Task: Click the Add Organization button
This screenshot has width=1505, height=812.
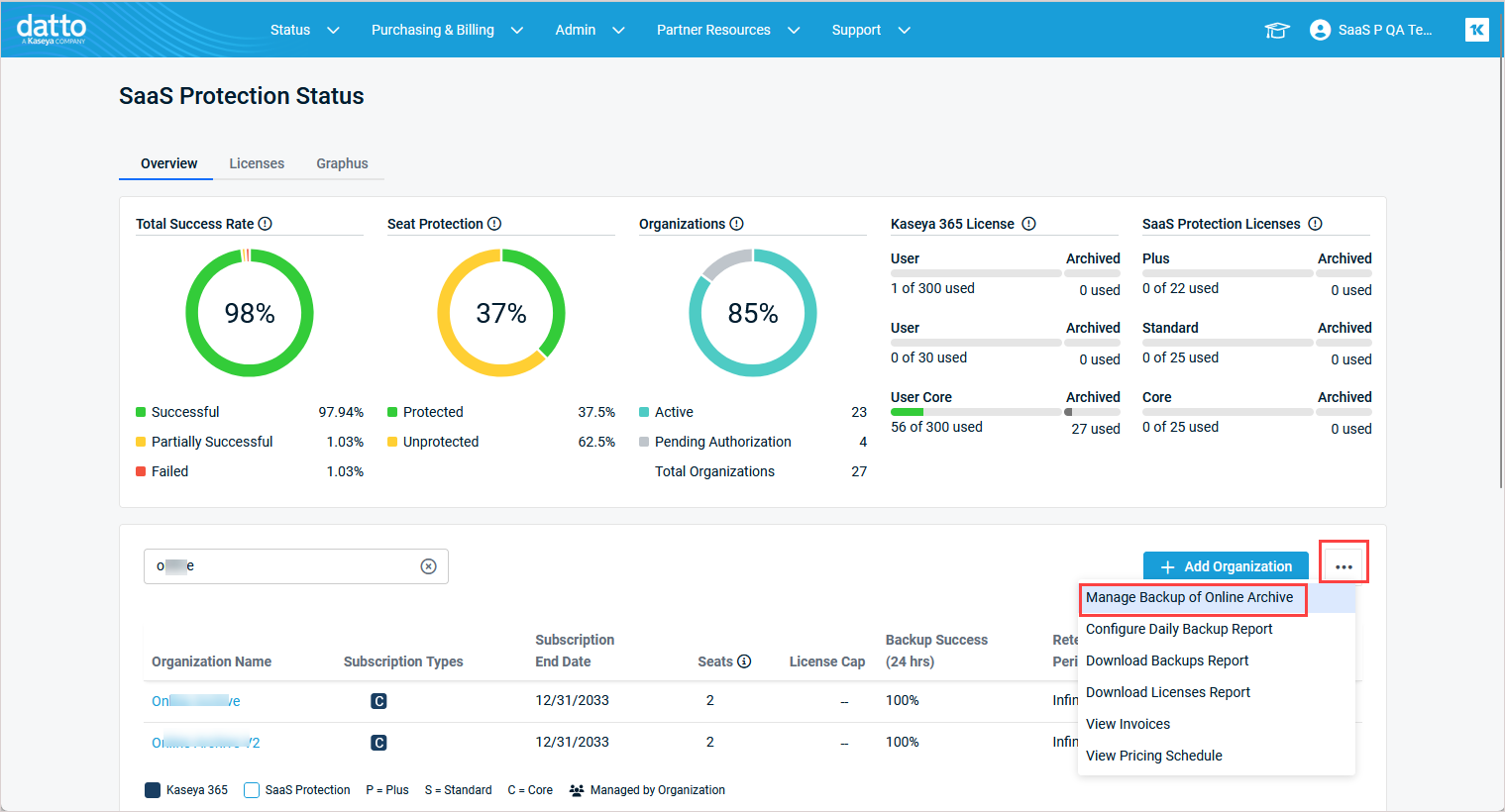Action: tap(1226, 566)
